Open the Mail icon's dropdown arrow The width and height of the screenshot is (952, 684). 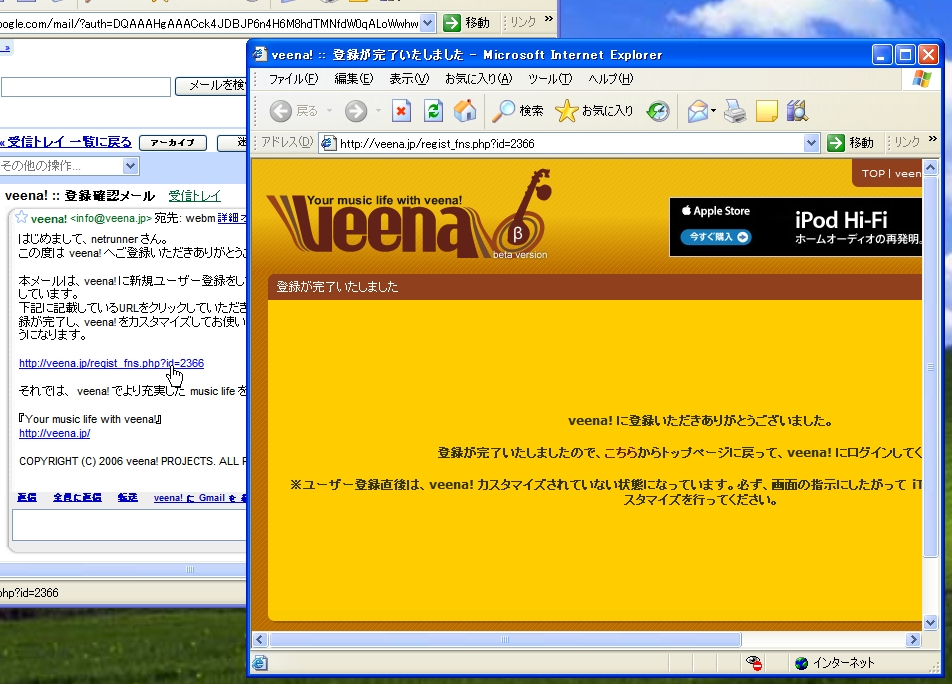coord(713,111)
